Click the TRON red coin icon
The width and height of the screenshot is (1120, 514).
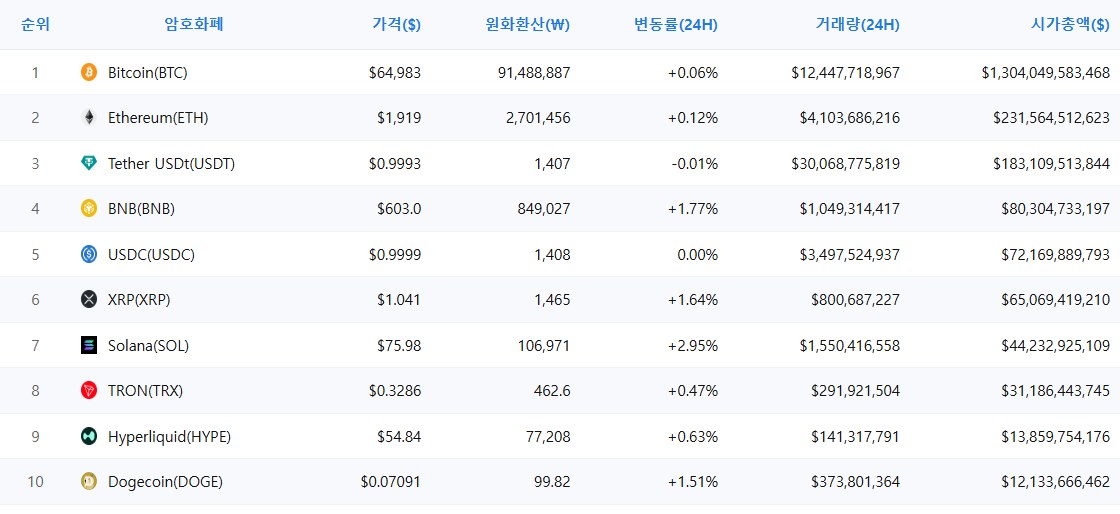(89, 390)
